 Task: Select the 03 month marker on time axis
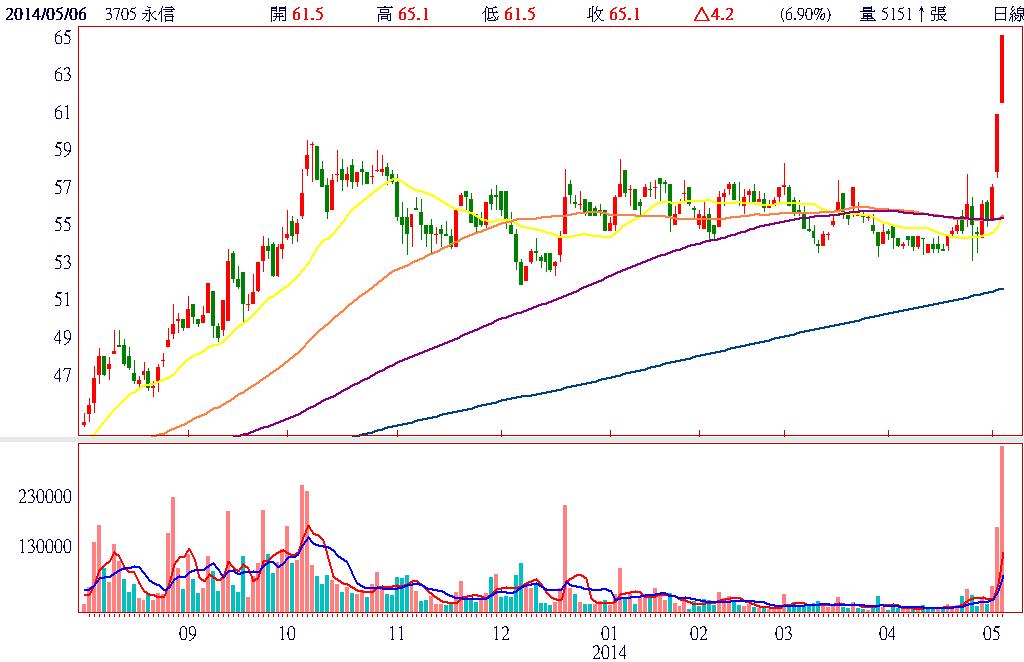pos(784,633)
